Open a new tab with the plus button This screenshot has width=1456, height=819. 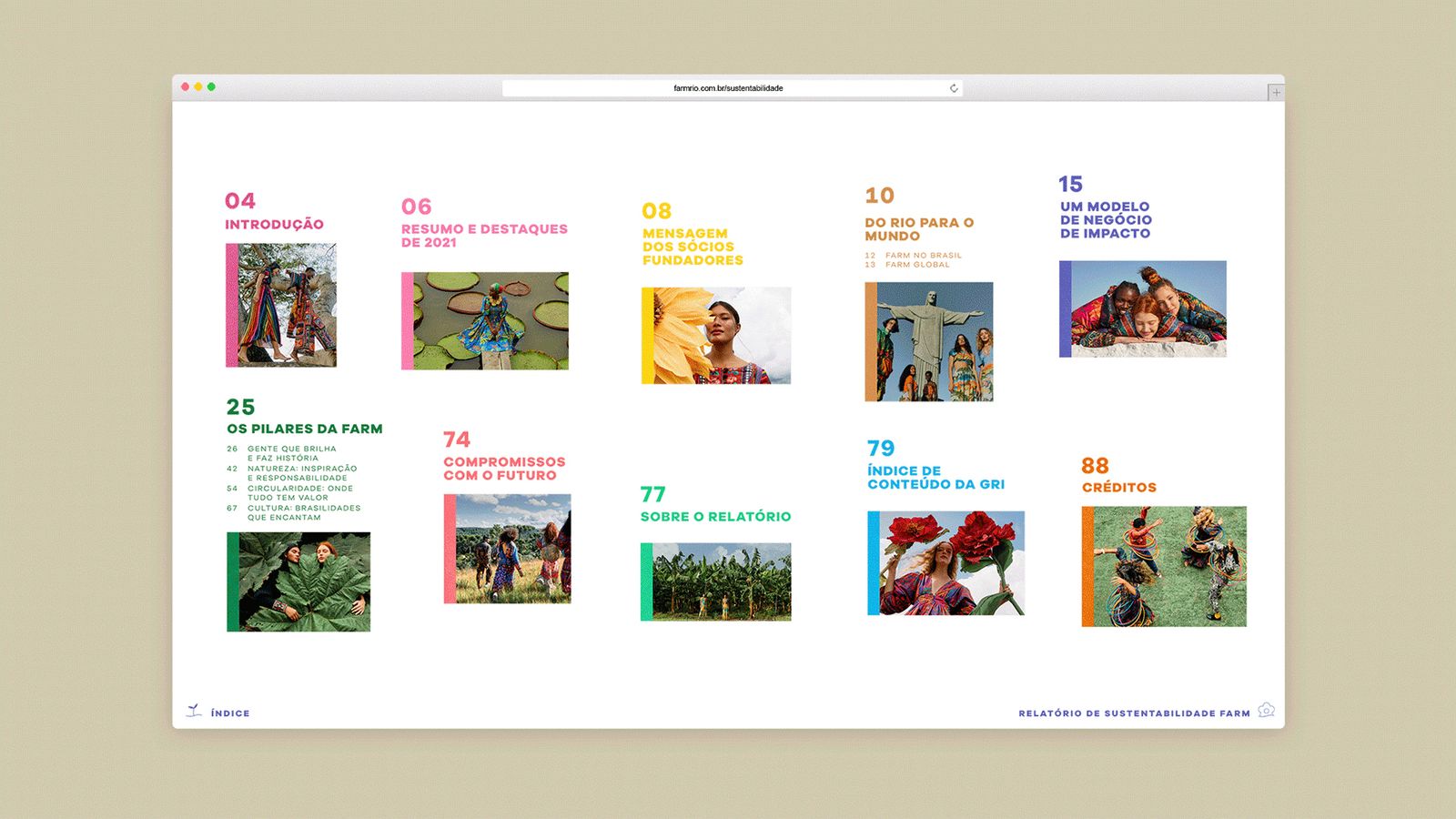(1276, 92)
